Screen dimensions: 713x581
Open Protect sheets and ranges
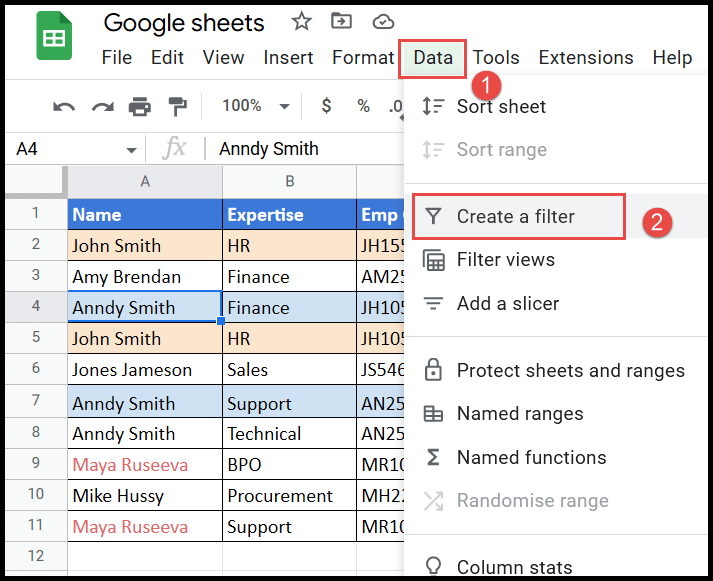556,370
